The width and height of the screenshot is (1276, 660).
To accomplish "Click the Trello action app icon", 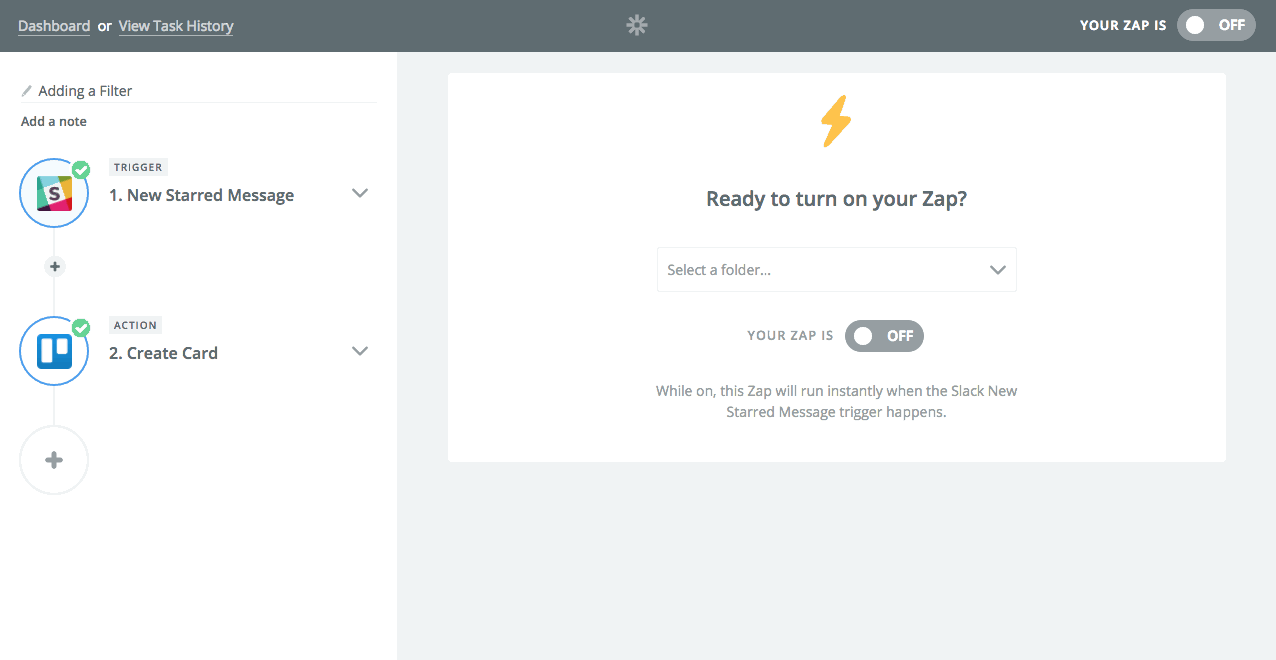I will (x=54, y=351).
